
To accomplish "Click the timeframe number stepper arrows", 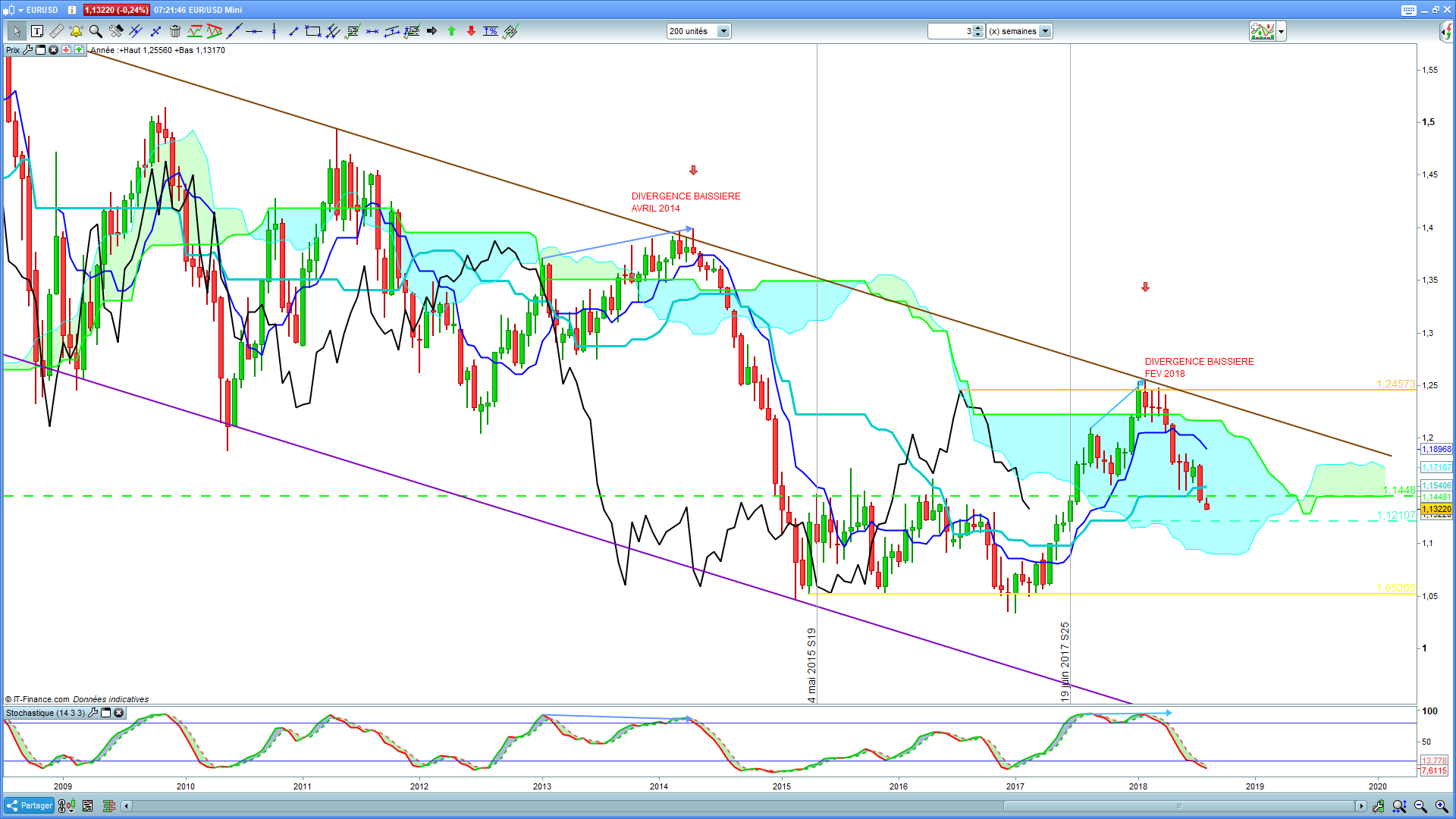I will [x=978, y=31].
